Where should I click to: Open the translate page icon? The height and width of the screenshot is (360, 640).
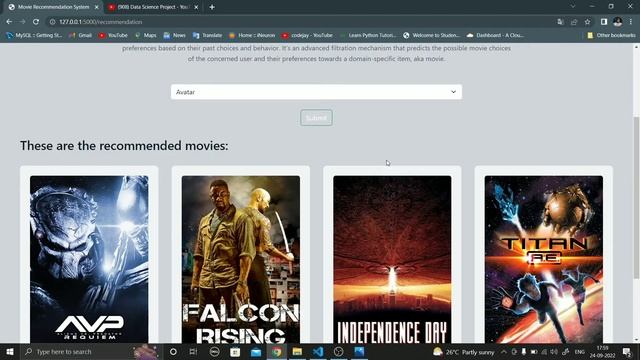[560, 22]
